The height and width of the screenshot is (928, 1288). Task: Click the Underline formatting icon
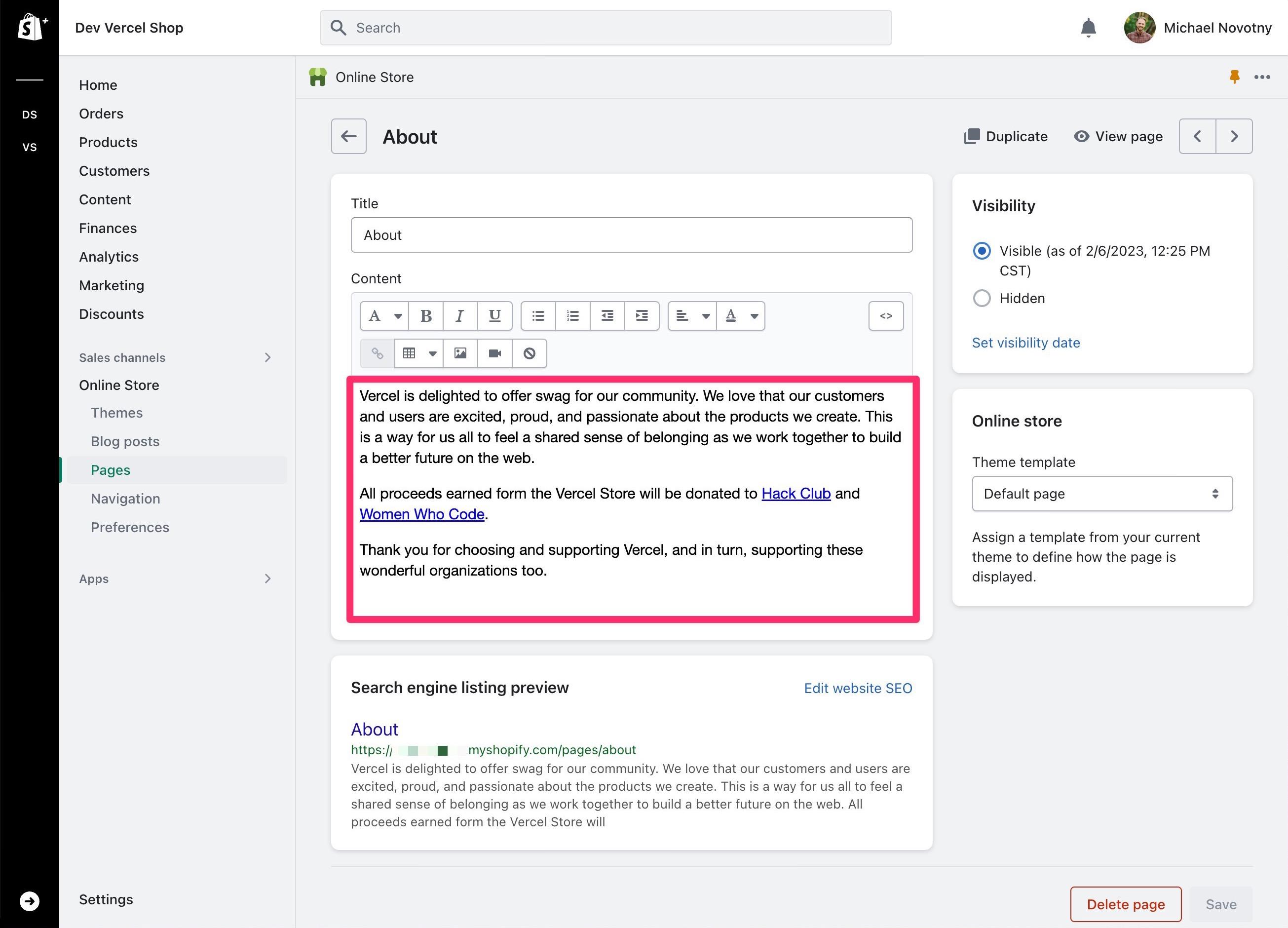click(495, 316)
